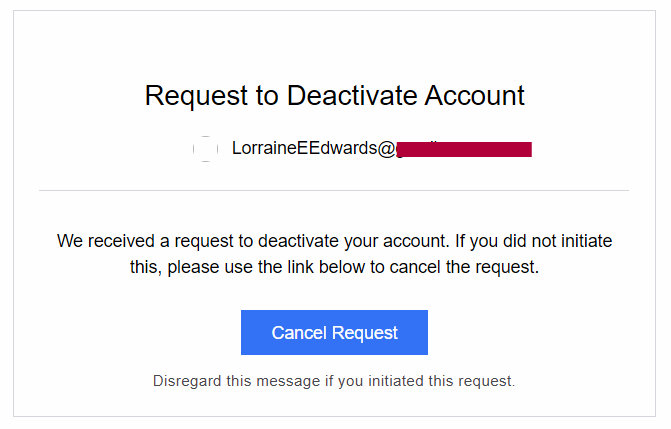Click the circular account avatar icon
The width and height of the screenshot is (671, 429).
click(205, 149)
